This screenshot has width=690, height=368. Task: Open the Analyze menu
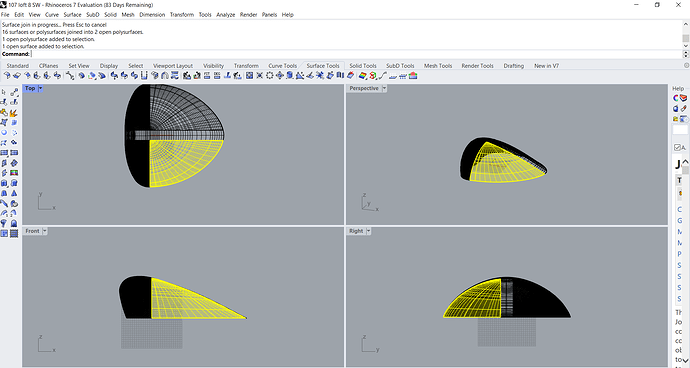point(225,15)
